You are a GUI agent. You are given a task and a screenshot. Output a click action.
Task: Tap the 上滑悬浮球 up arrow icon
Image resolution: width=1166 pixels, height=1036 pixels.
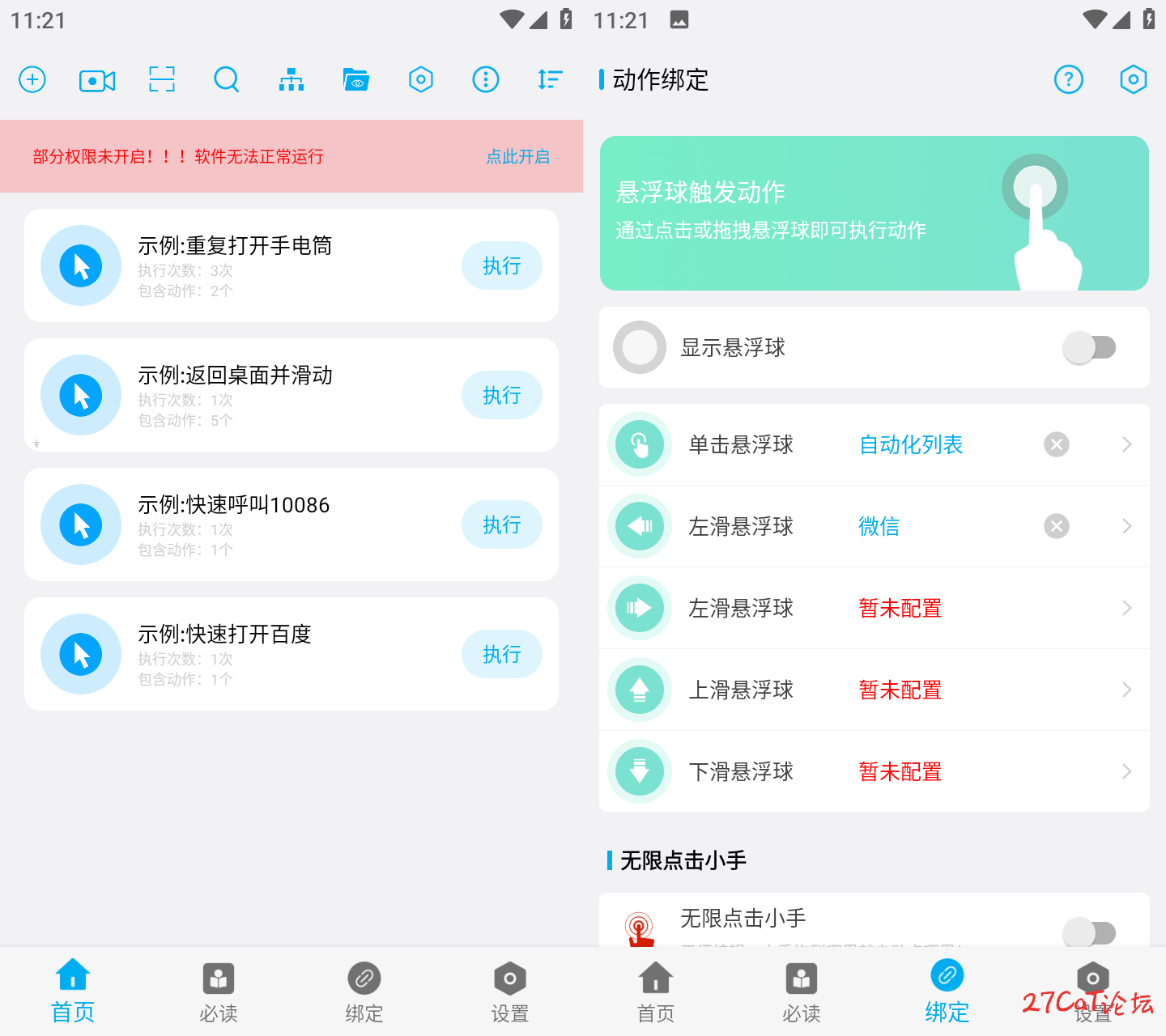pyautogui.click(x=640, y=690)
